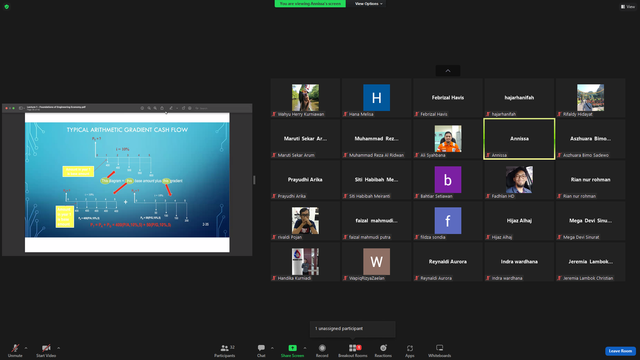Expand video options caret beside Start Video
The height and width of the screenshot is (360, 640).
(x=59, y=348)
